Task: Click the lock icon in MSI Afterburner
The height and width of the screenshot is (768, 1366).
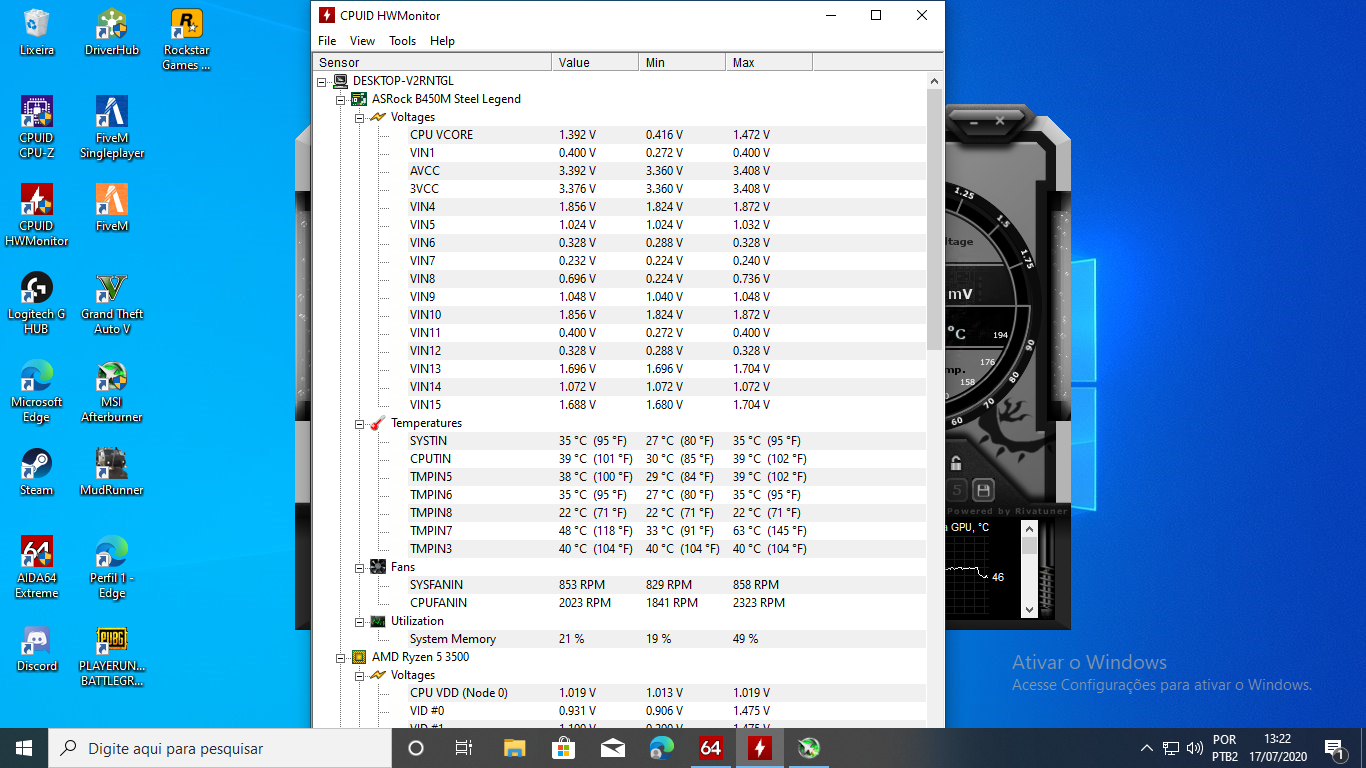Action: point(956,463)
